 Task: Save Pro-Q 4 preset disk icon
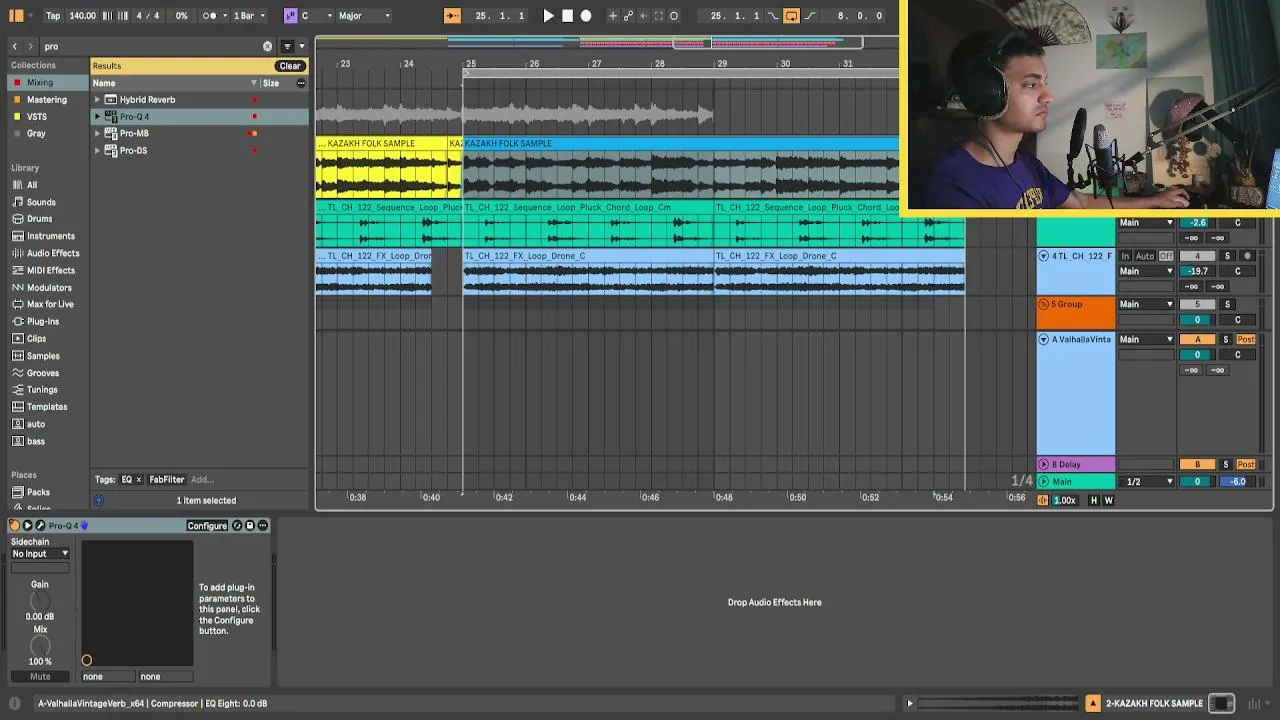250,526
